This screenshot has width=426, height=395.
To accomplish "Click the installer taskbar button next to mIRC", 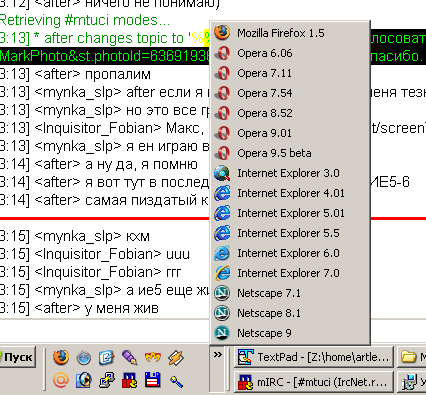I will click(x=412, y=382).
